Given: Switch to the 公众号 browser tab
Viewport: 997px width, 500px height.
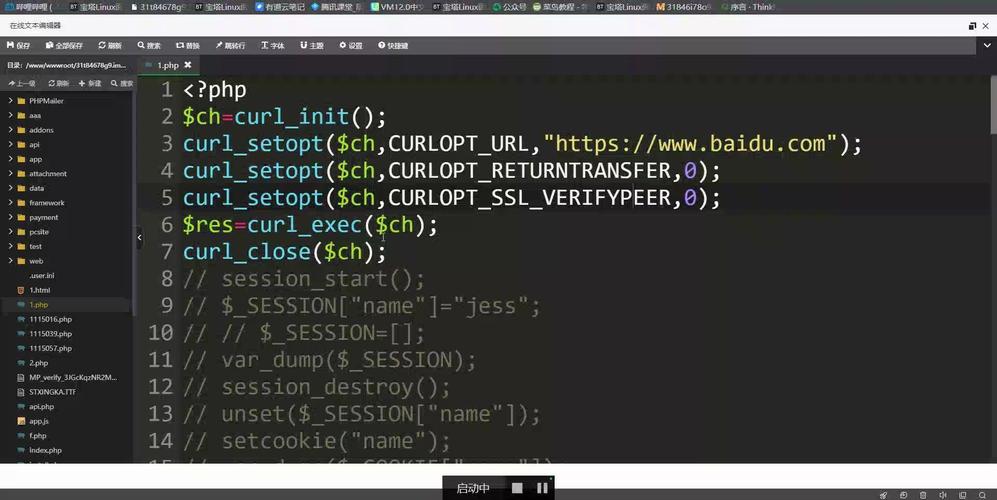Looking at the screenshot, I should point(509,7).
